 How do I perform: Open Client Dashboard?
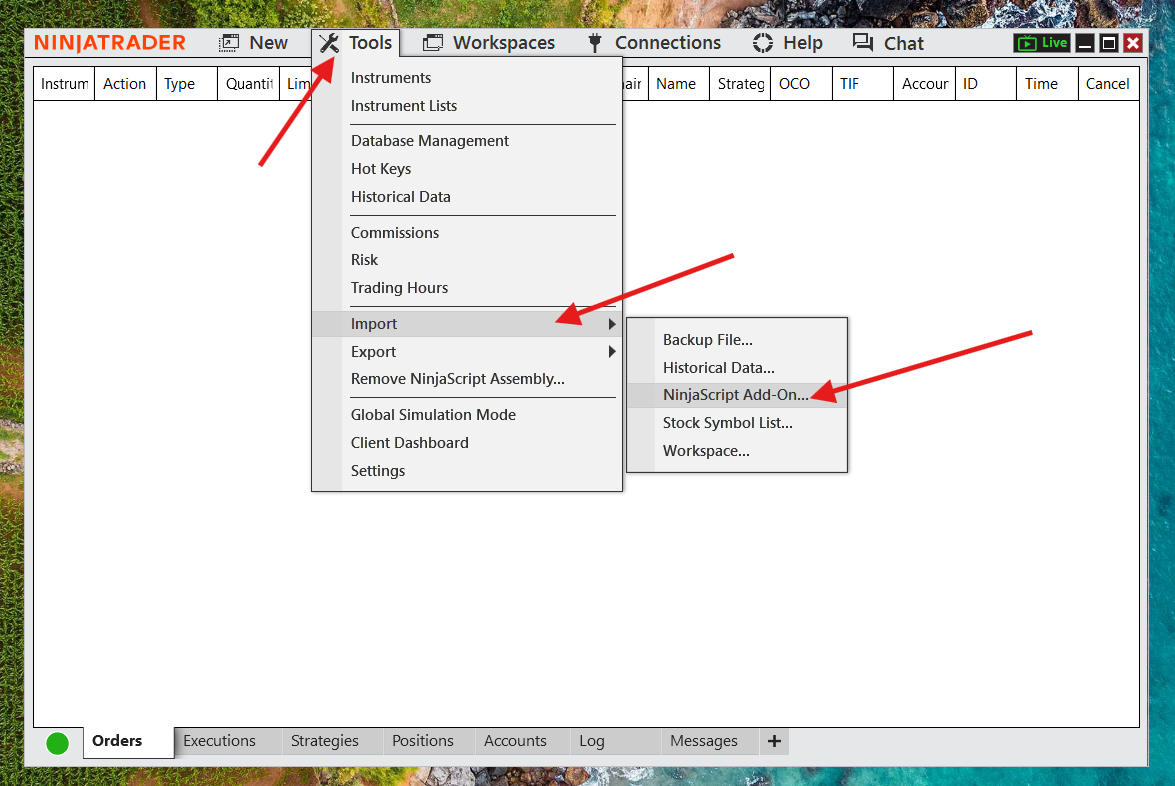467,443
